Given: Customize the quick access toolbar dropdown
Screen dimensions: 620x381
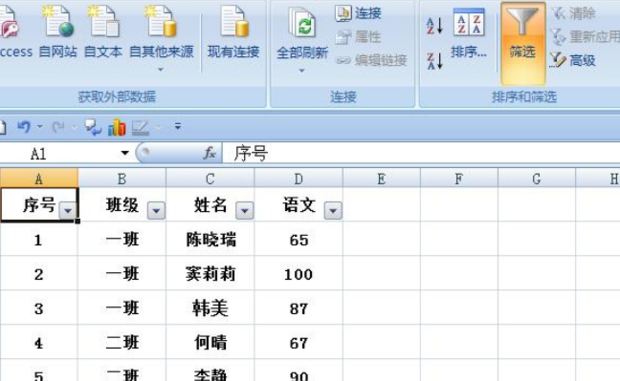Looking at the screenshot, I should (178, 126).
